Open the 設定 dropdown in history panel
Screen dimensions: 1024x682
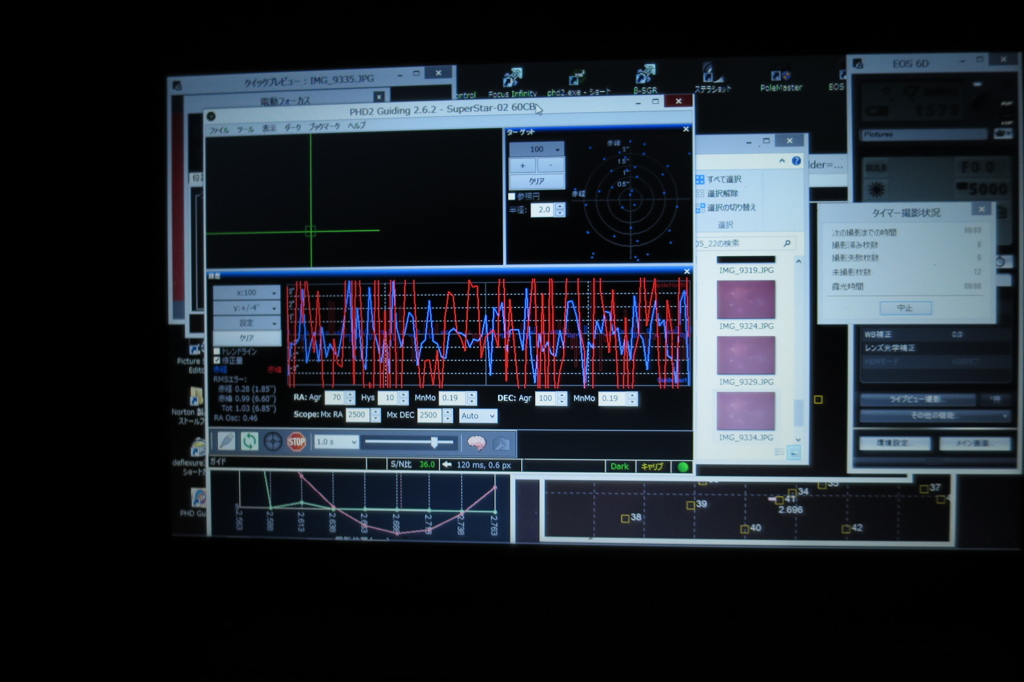pos(247,323)
